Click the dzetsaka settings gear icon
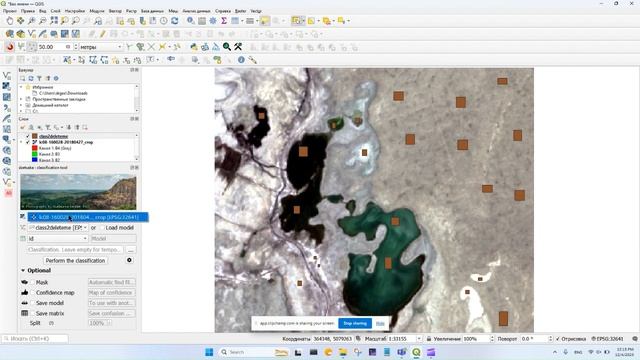 pos(129,260)
